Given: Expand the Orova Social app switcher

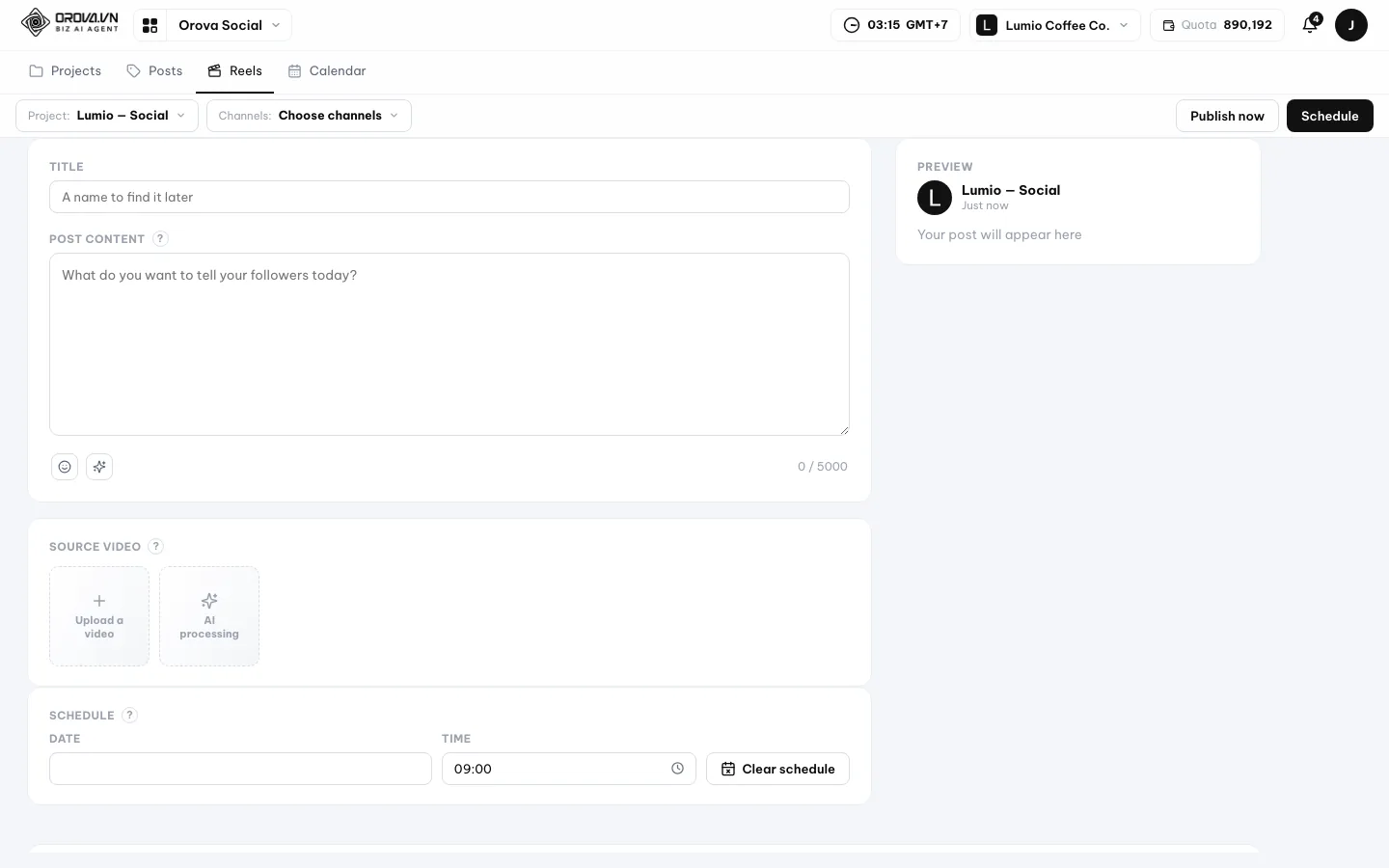Looking at the screenshot, I should click(229, 25).
